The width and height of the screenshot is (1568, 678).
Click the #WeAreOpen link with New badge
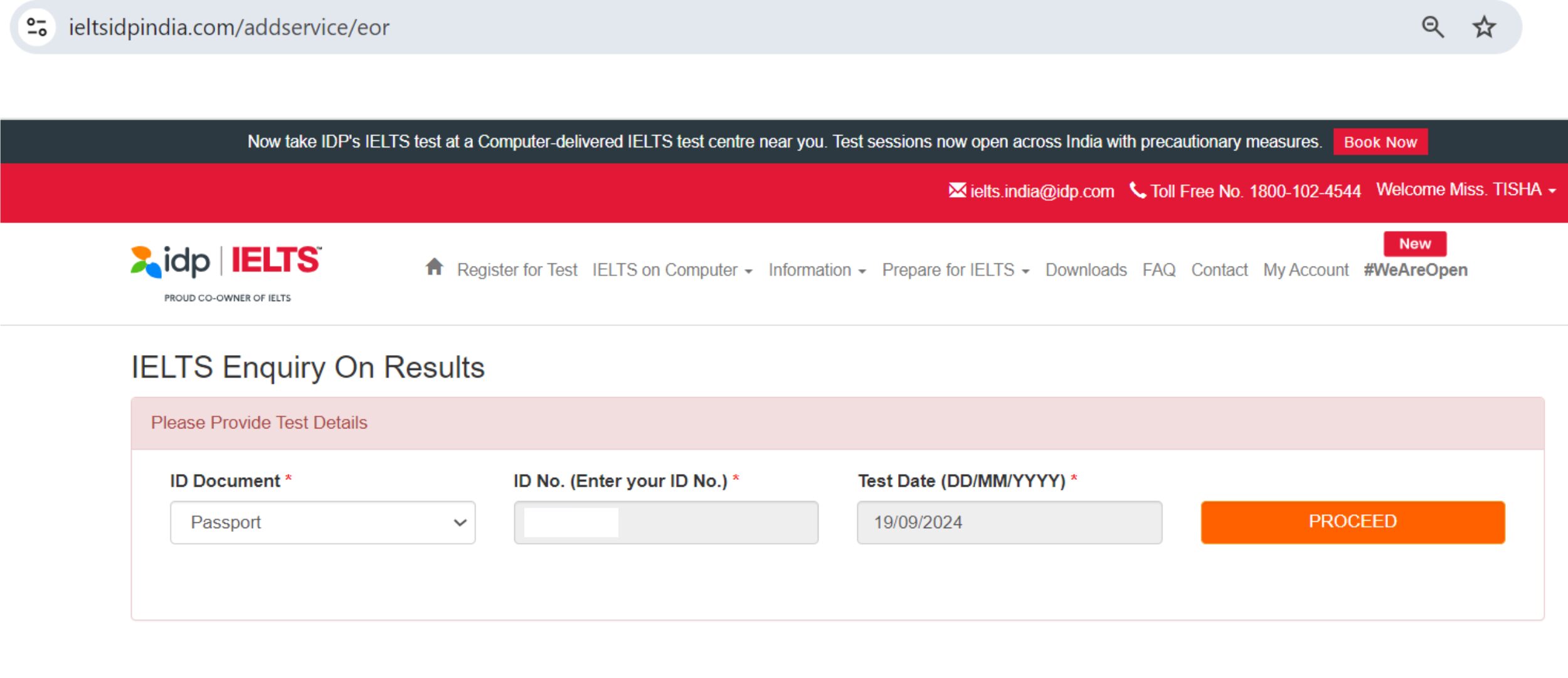pos(1416,270)
